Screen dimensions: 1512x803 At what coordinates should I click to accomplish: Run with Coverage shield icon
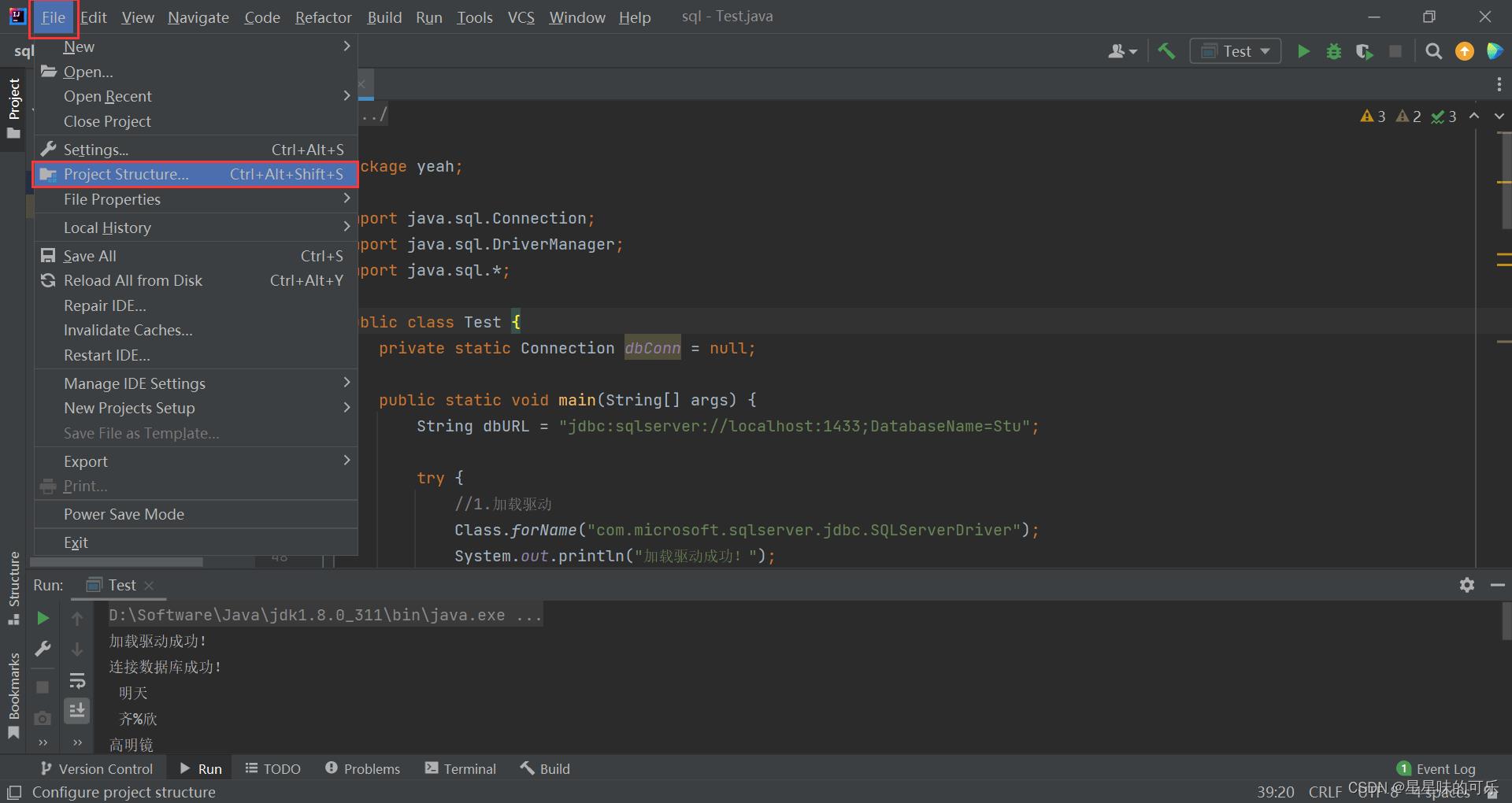(x=1364, y=52)
